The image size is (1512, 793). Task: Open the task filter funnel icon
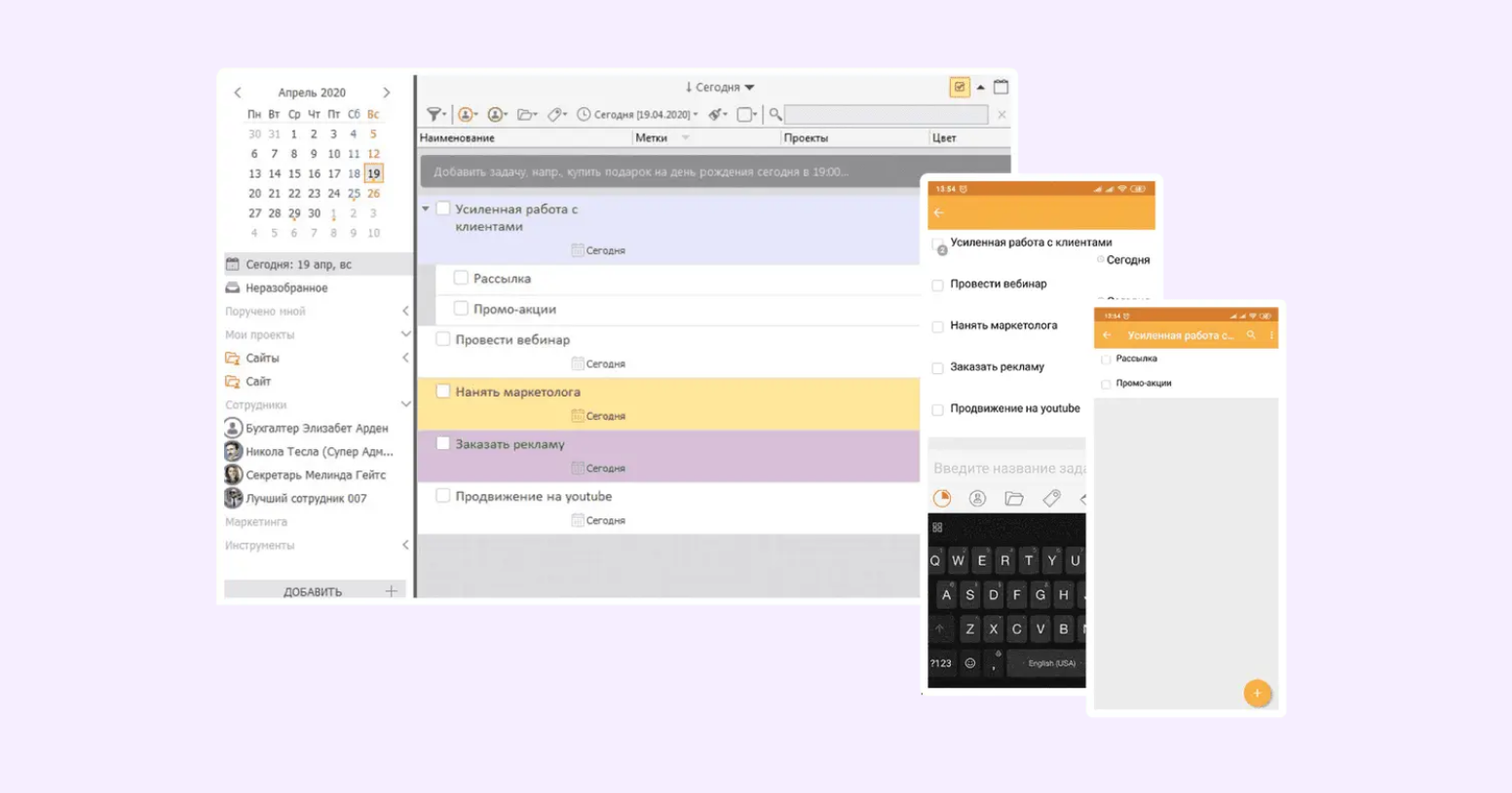pyautogui.click(x=435, y=115)
